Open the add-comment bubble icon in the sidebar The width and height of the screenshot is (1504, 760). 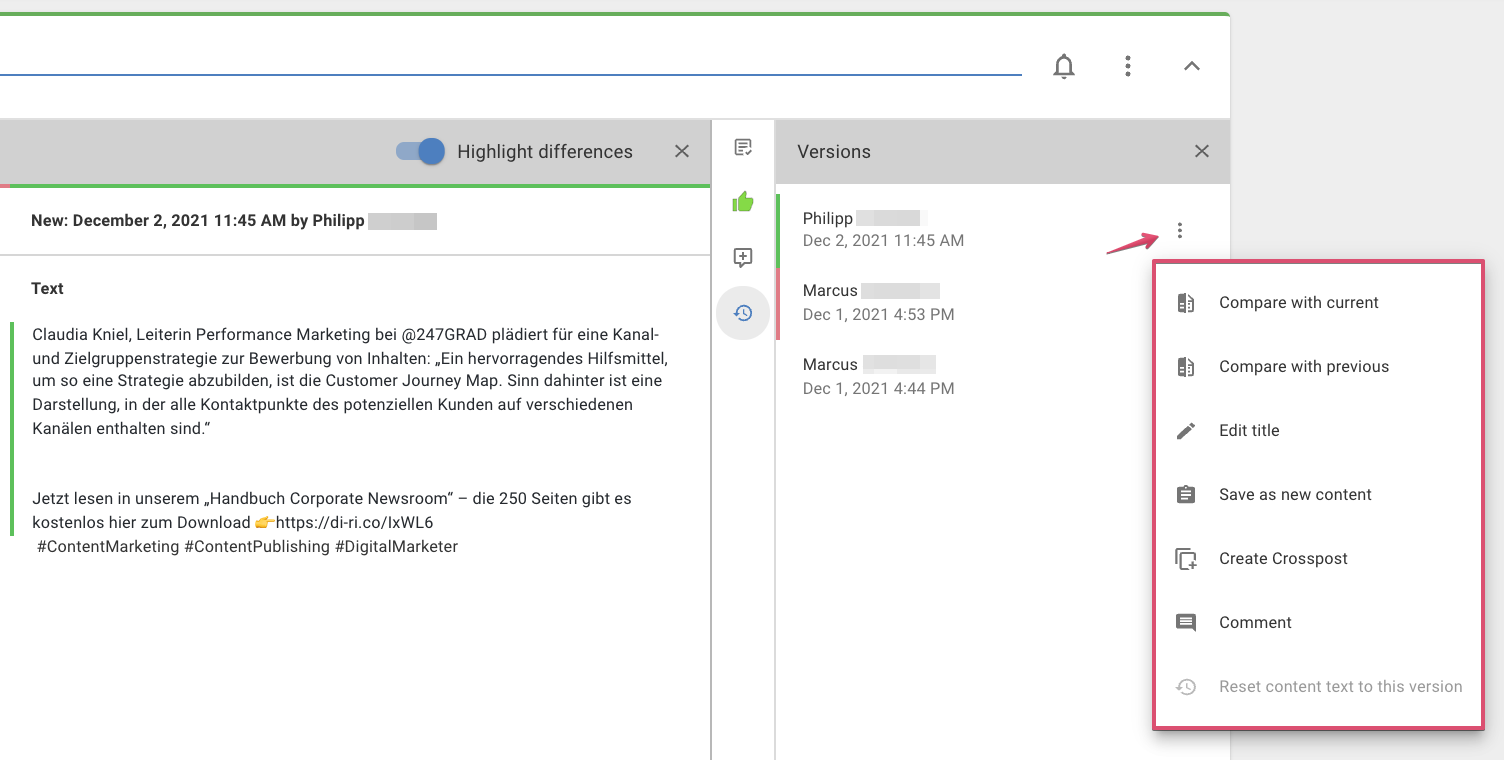coord(743,258)
